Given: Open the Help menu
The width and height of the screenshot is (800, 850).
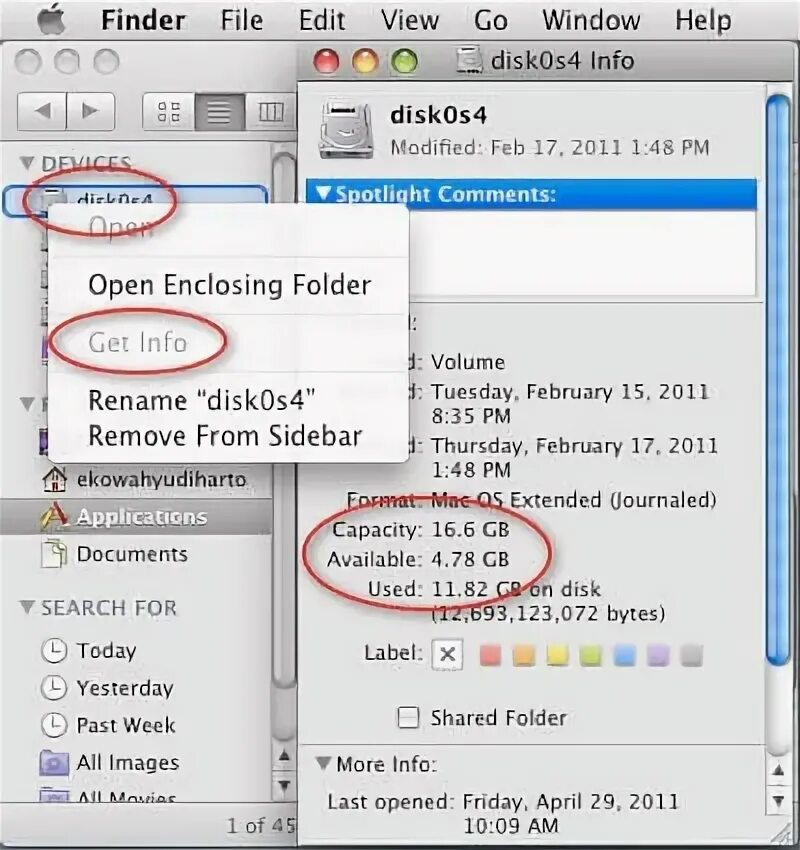Looking at the screenshot, I should pos(703,21).
